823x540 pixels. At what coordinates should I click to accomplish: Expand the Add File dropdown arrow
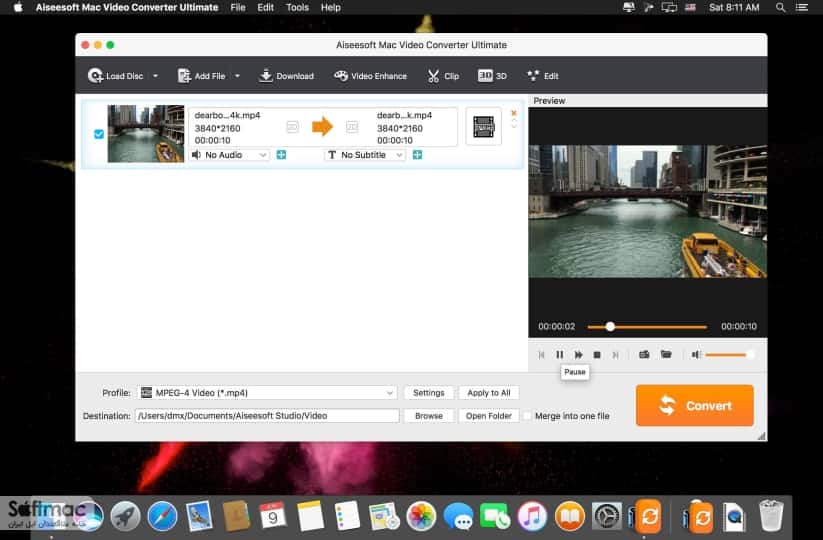pos(237,76)
